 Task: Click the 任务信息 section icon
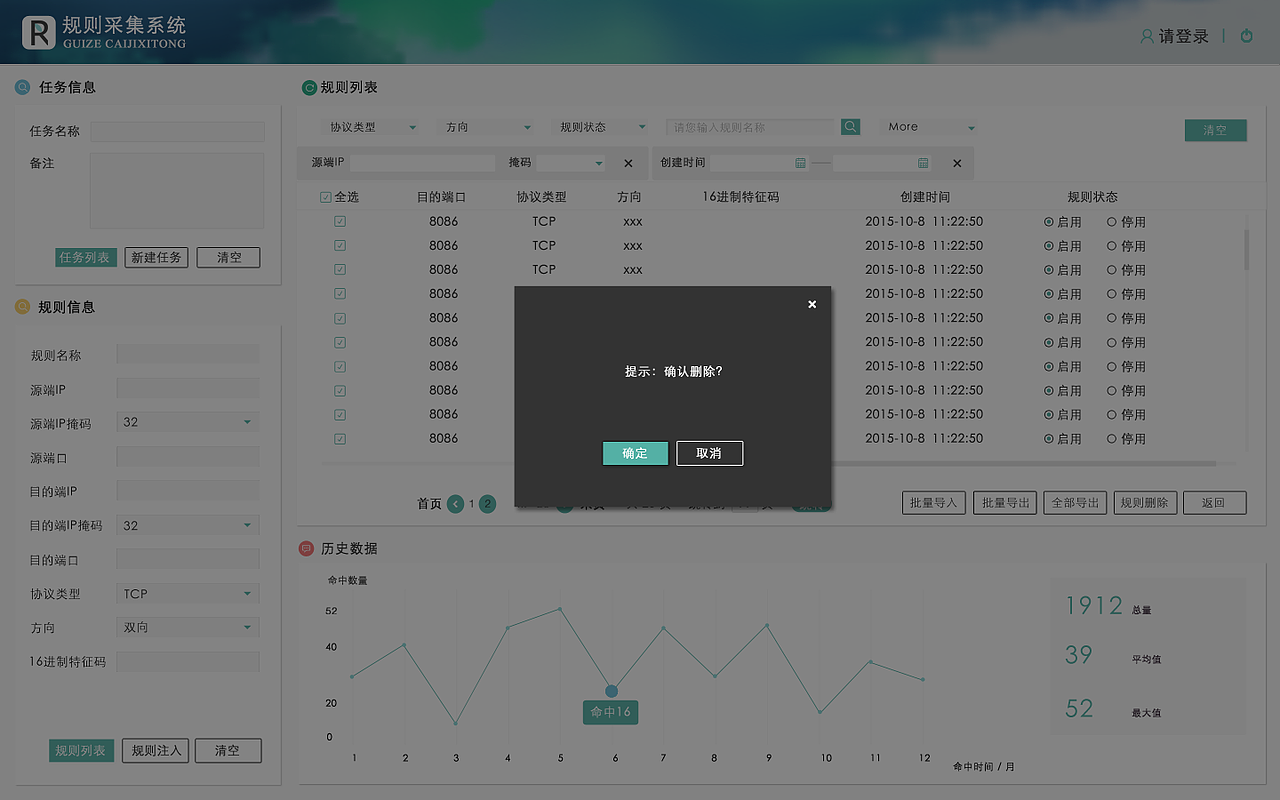pos(22,87)
